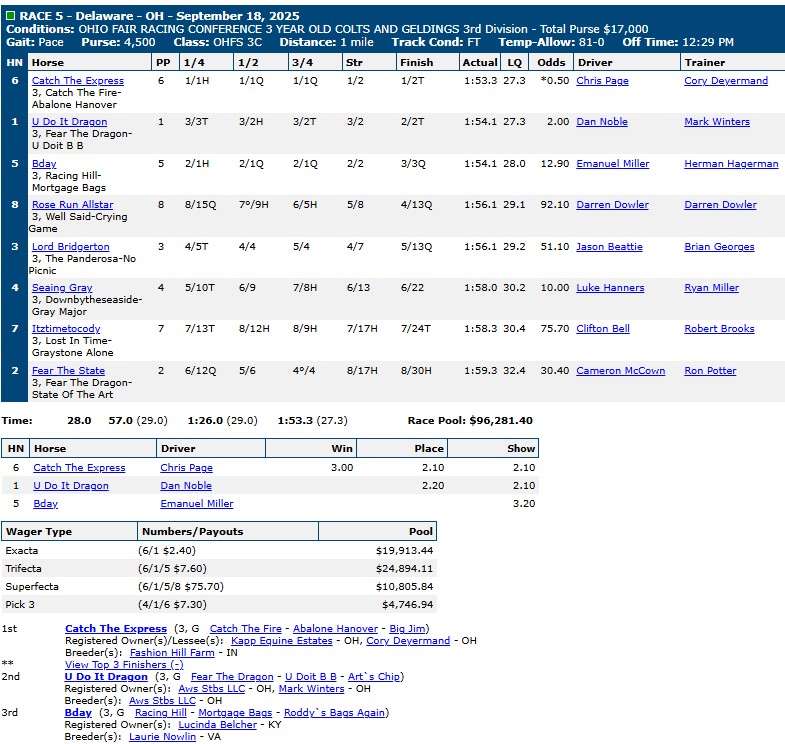Click the Fashion Hill Farm breeder link
This screenshot has height=744, width=785.
(172, 652)
